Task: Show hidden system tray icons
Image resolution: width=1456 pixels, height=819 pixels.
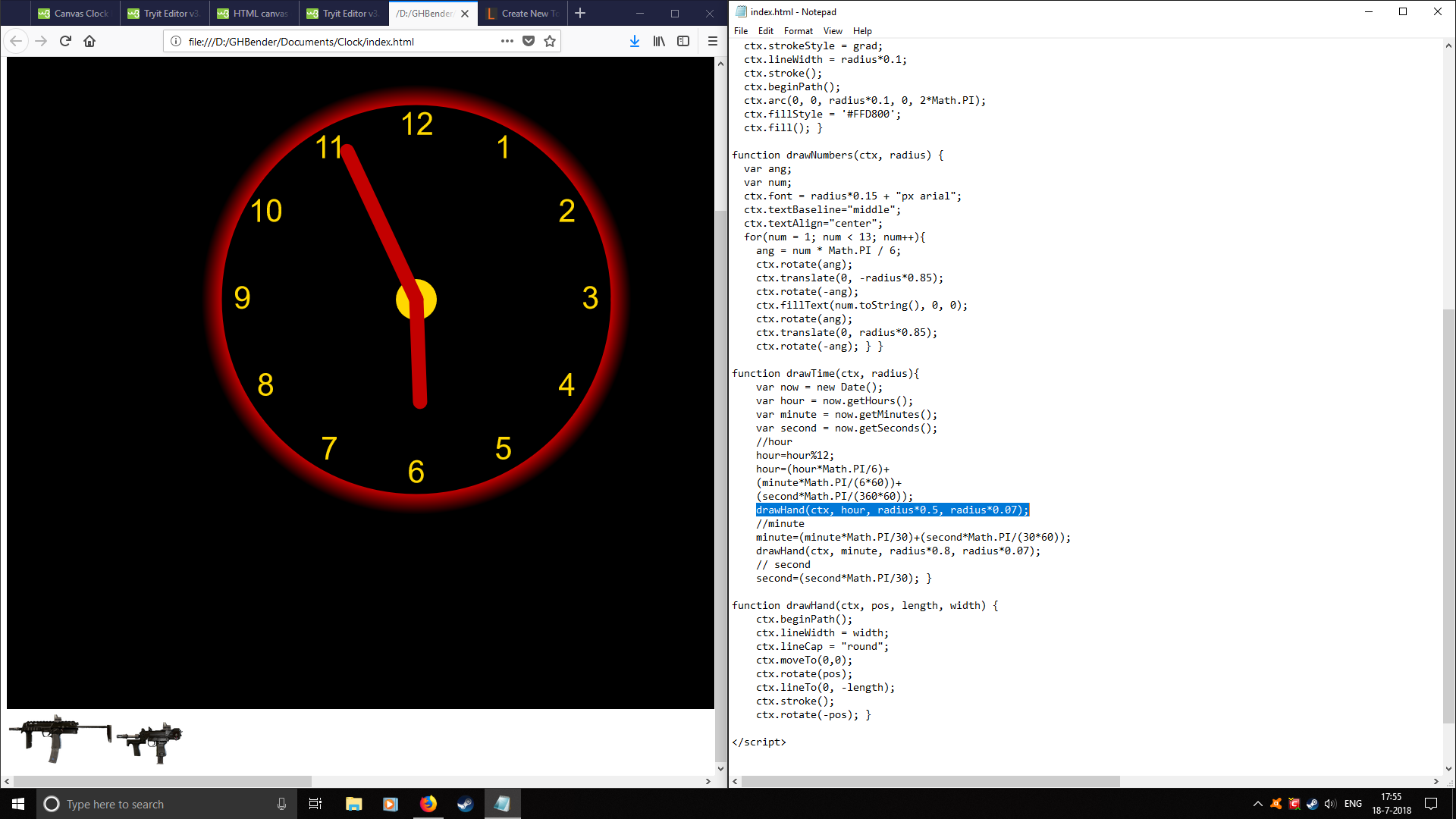Action: coord(1257,804)
